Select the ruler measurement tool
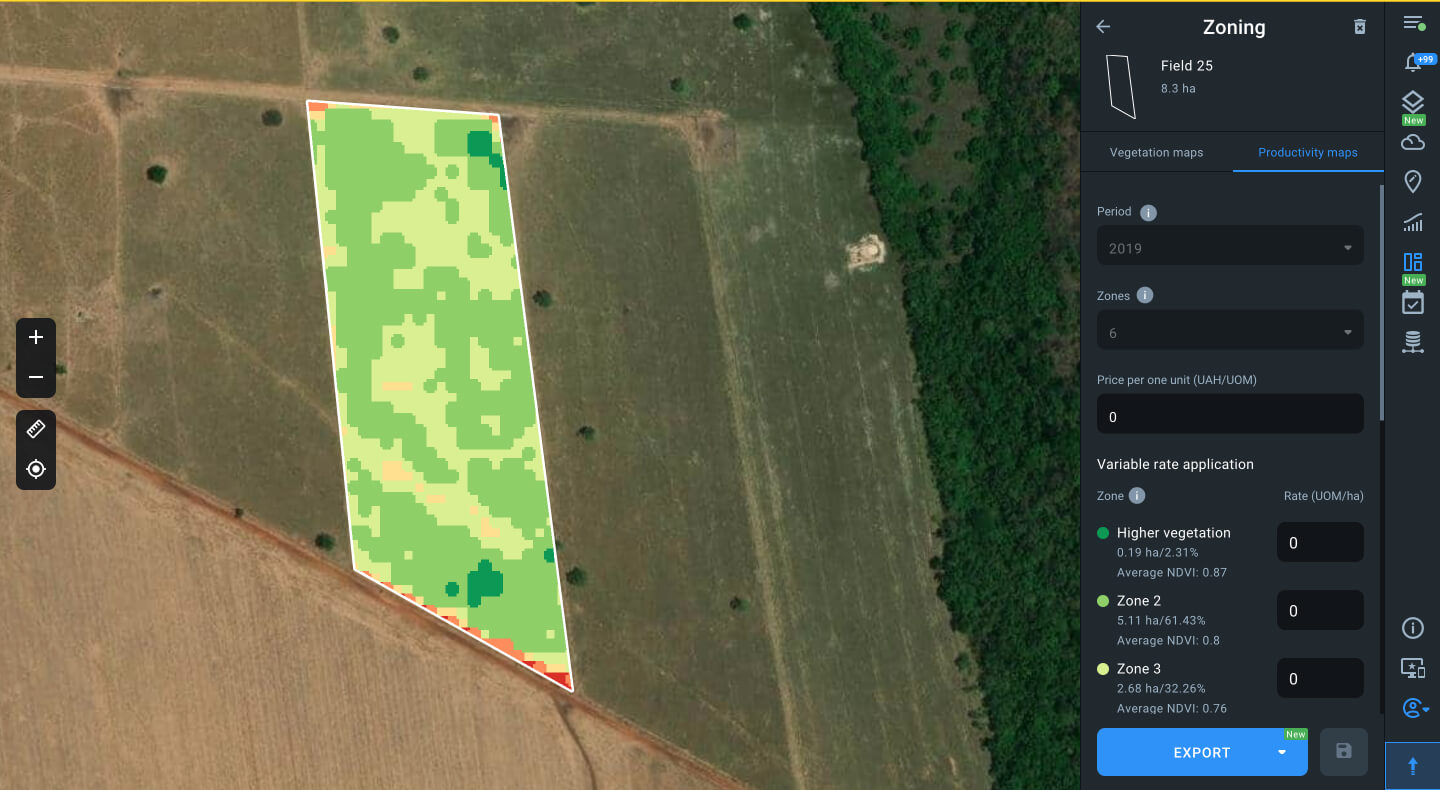The height and width of the screenshot is (790, 1440). pyautogui.click(x=36, y=430)
